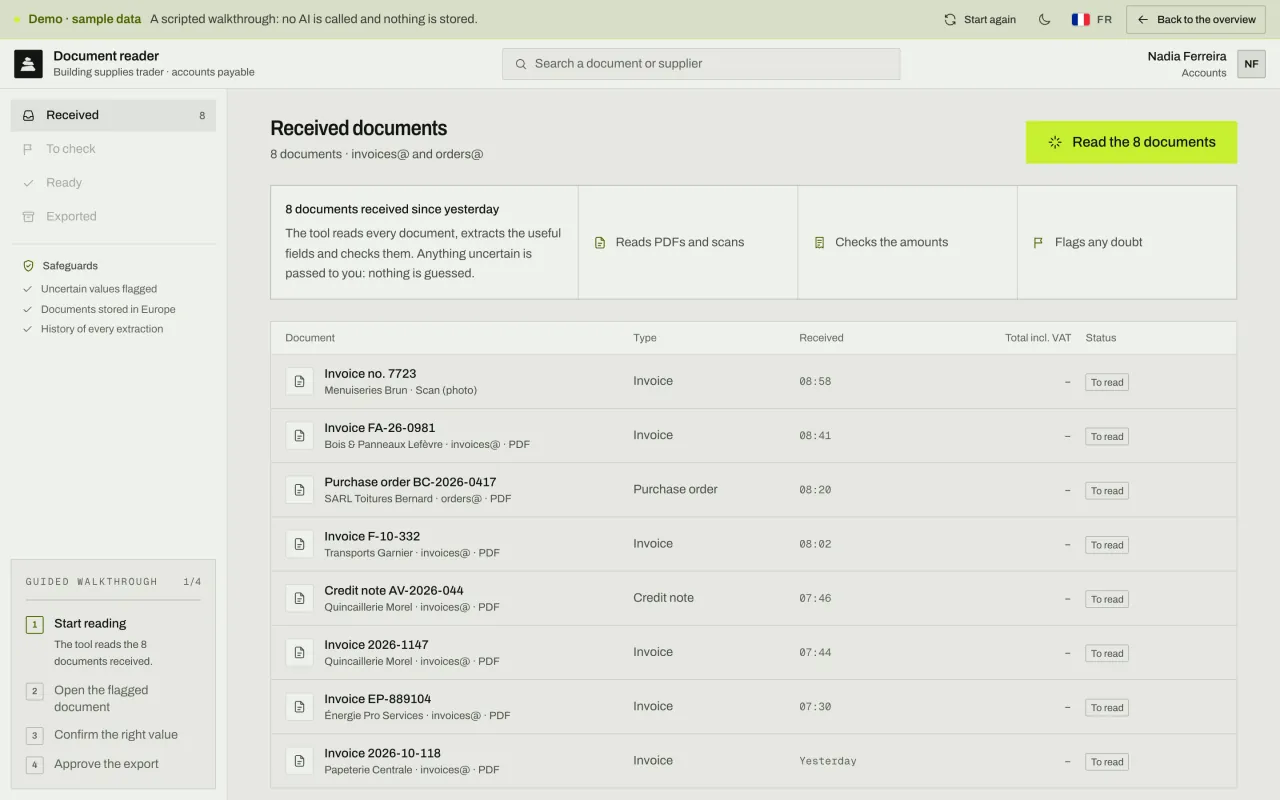Open Credit note AV-2026-044 title
Image resolution: width=1280 pixels, height=800 pixels.
pyautogui.click(x=394, y=590)
